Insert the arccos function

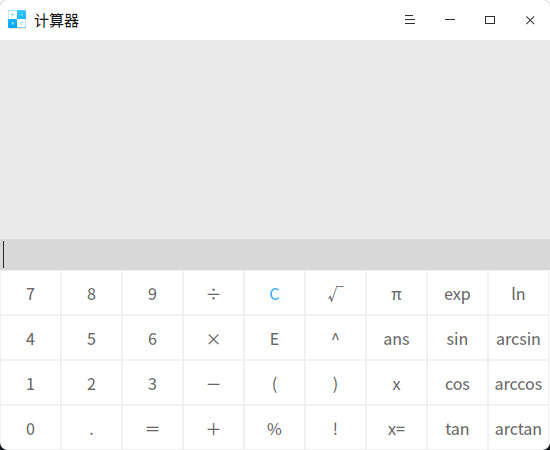click(x=518, y=383)
